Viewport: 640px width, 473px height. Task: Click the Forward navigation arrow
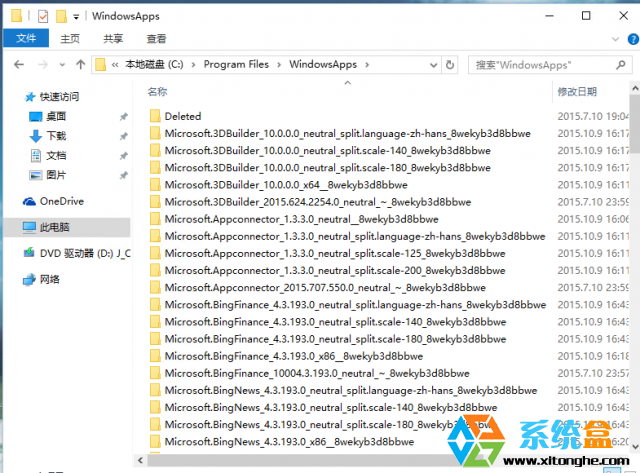point(43,64)
